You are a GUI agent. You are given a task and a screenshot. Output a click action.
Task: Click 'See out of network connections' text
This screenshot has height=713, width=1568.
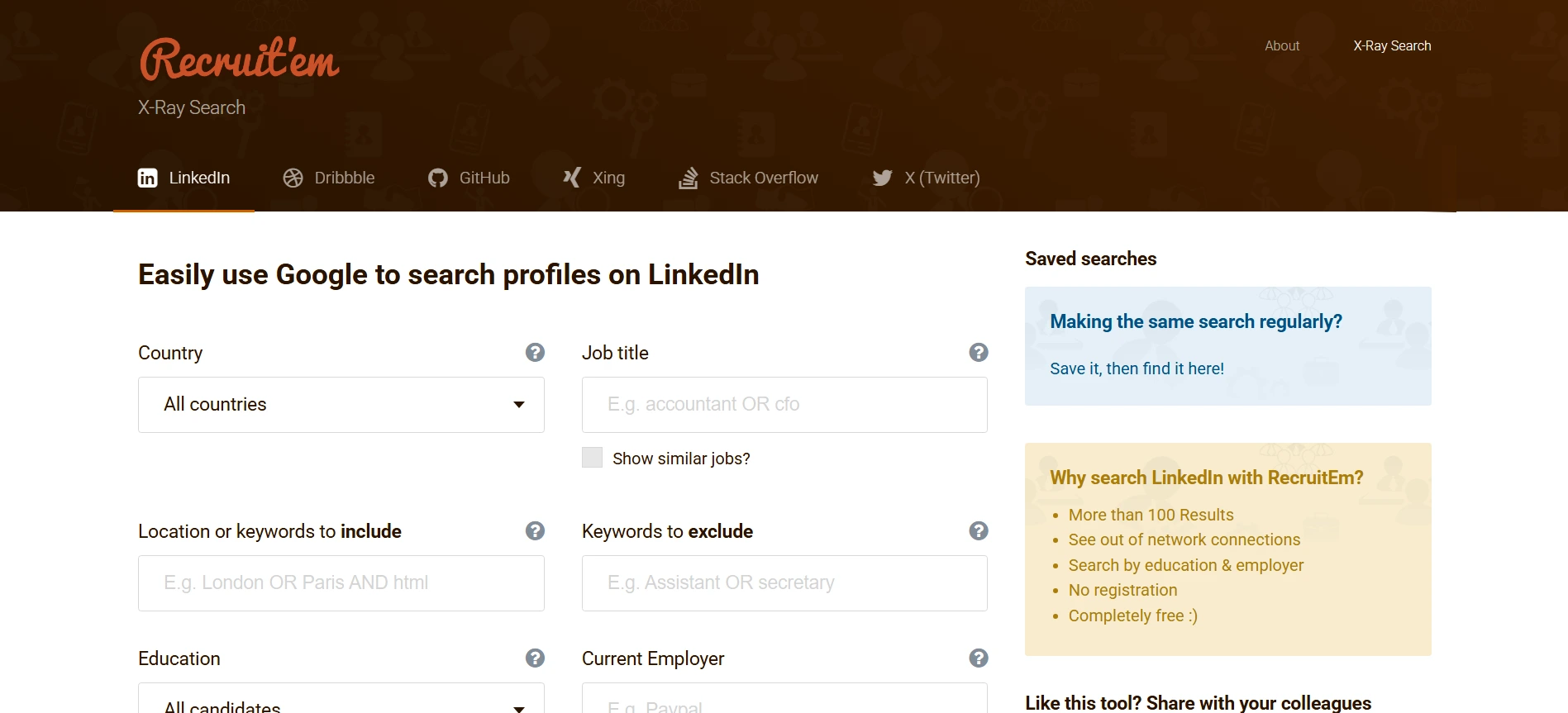coord(1184,540)
